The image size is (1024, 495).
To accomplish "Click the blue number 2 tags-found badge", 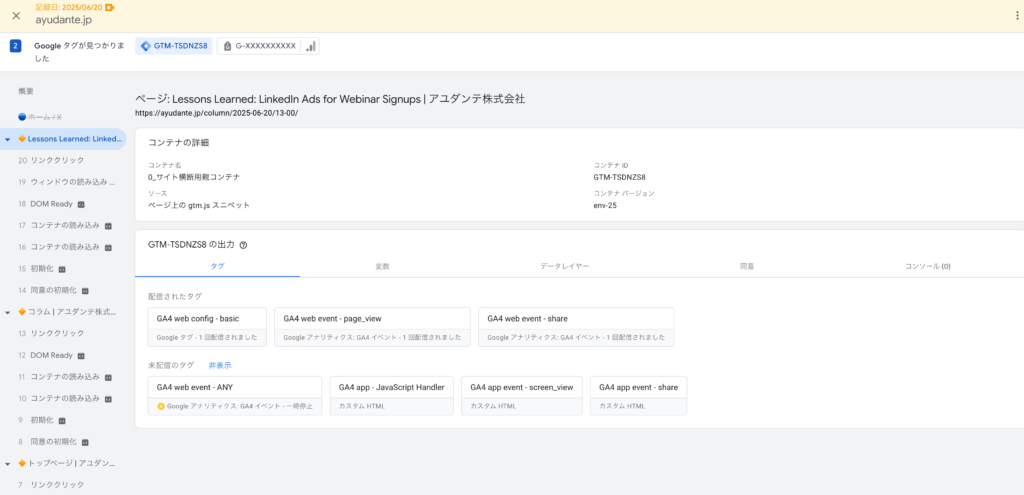I will [x=16, y=46].
